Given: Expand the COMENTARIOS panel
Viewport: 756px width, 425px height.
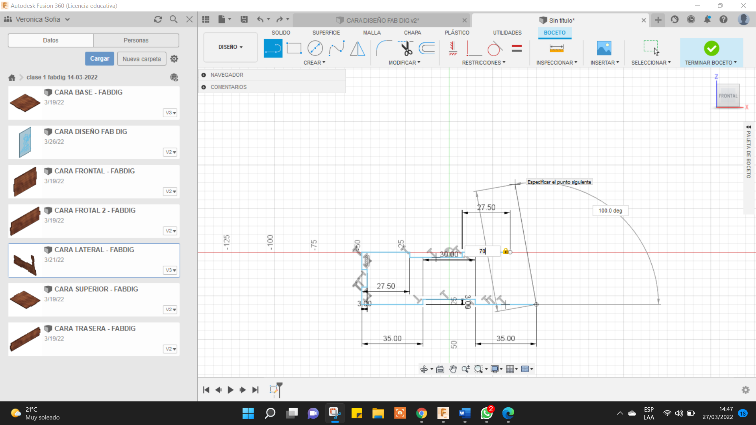Looking at the screenshot, I should coord(203,87).
